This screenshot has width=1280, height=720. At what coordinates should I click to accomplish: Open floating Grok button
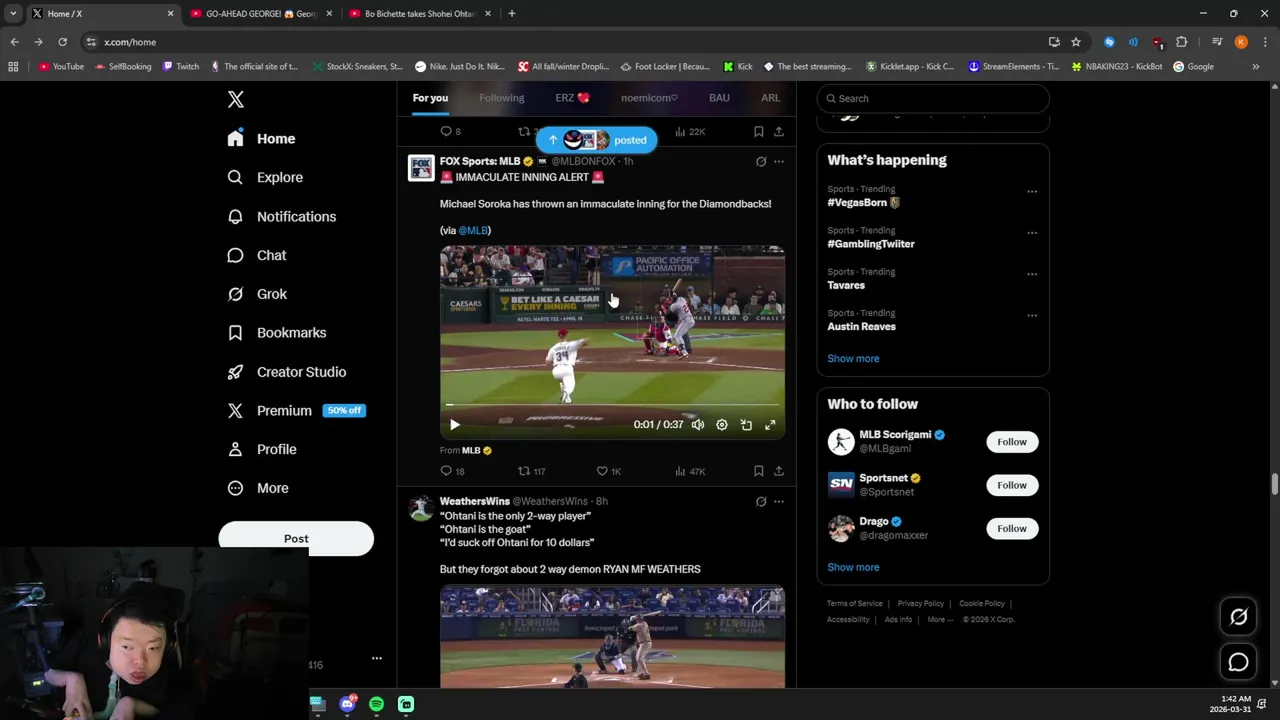[1238, 617]
